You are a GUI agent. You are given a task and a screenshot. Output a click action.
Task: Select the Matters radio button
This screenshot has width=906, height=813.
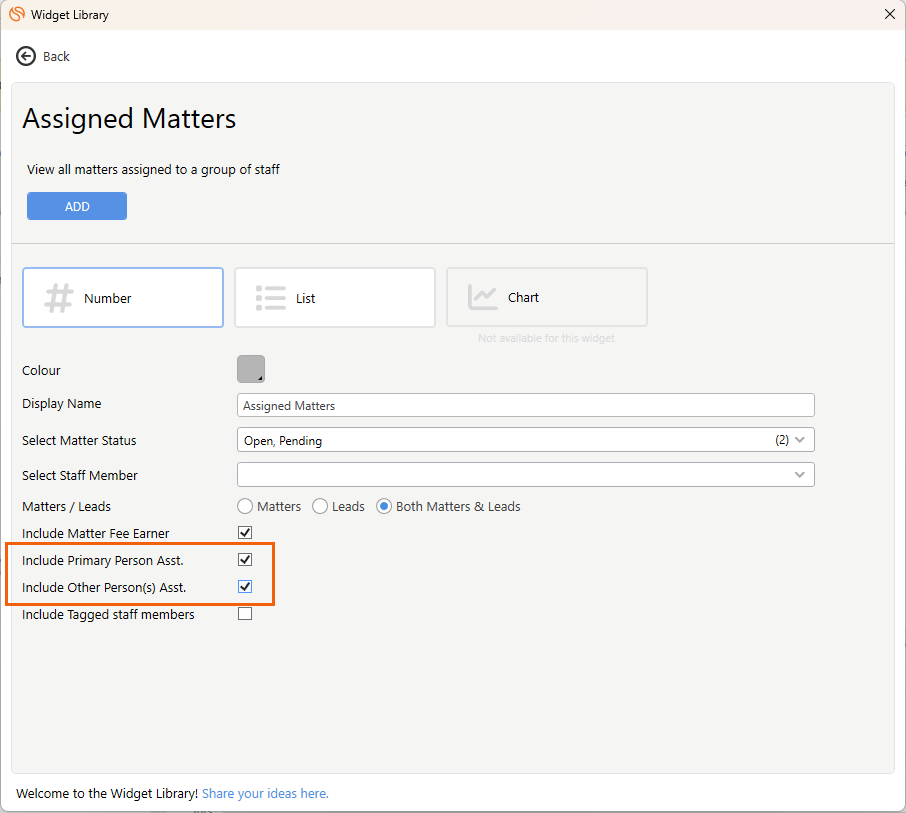(x=245, y=507)
